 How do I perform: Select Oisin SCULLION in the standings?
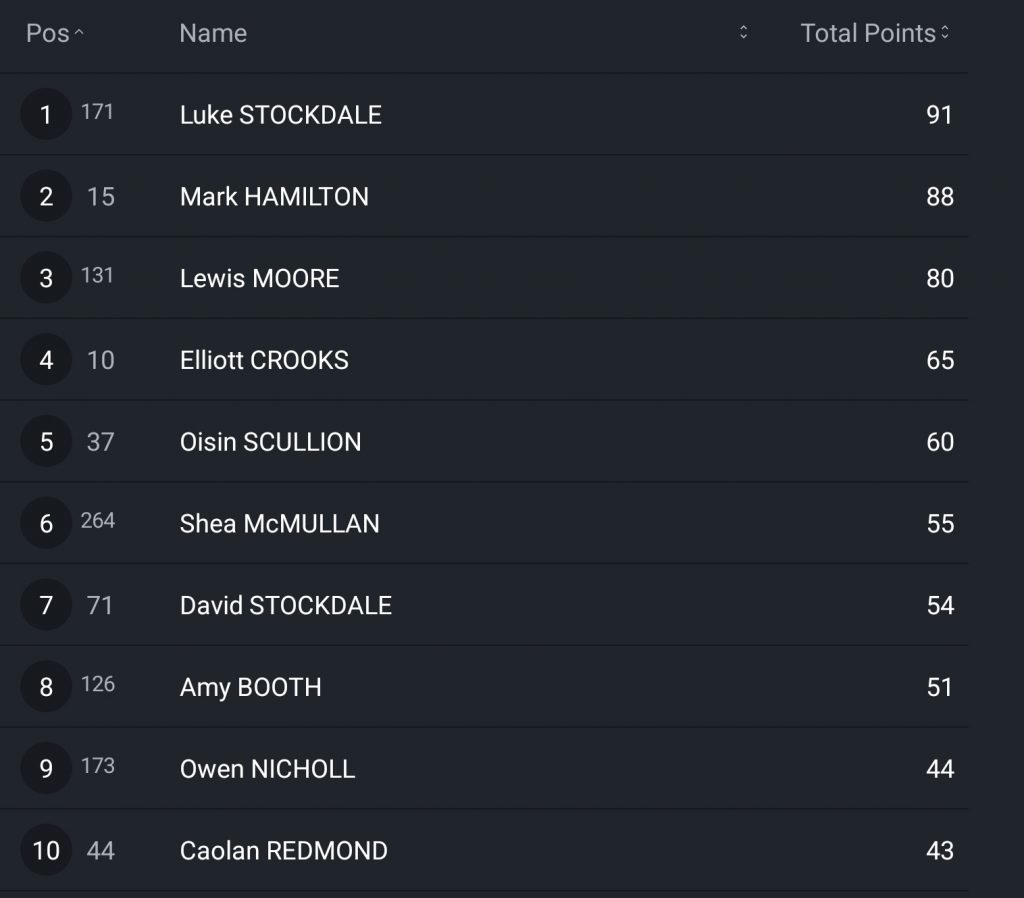270,442
